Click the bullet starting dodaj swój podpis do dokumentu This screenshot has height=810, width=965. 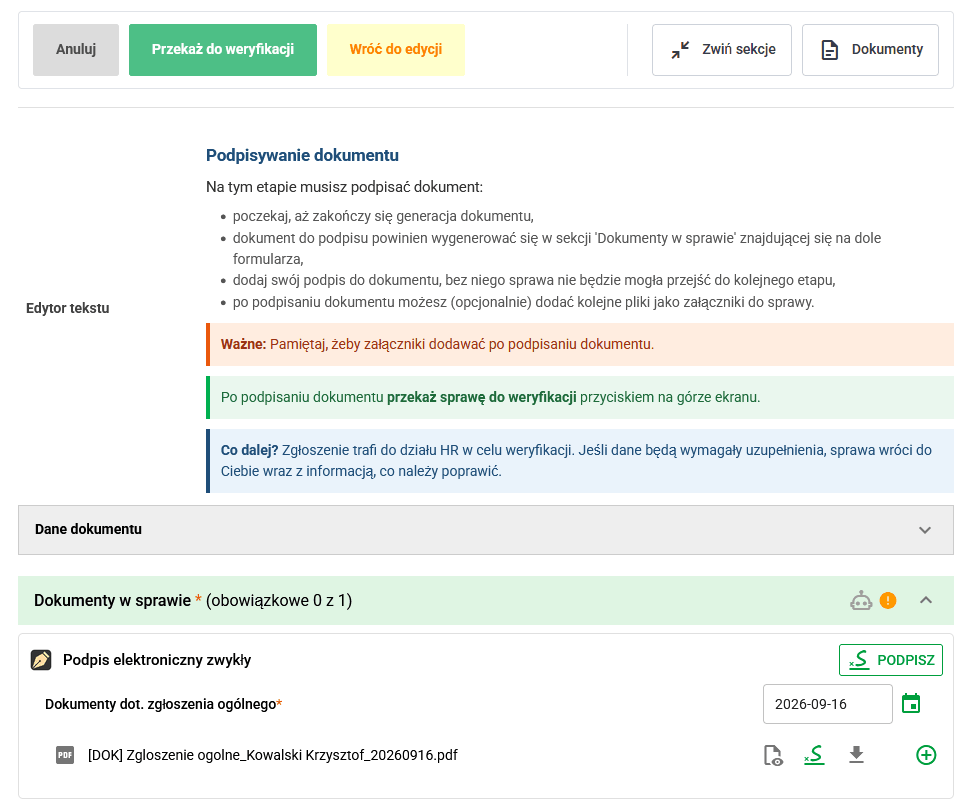(x=534, y=281)
